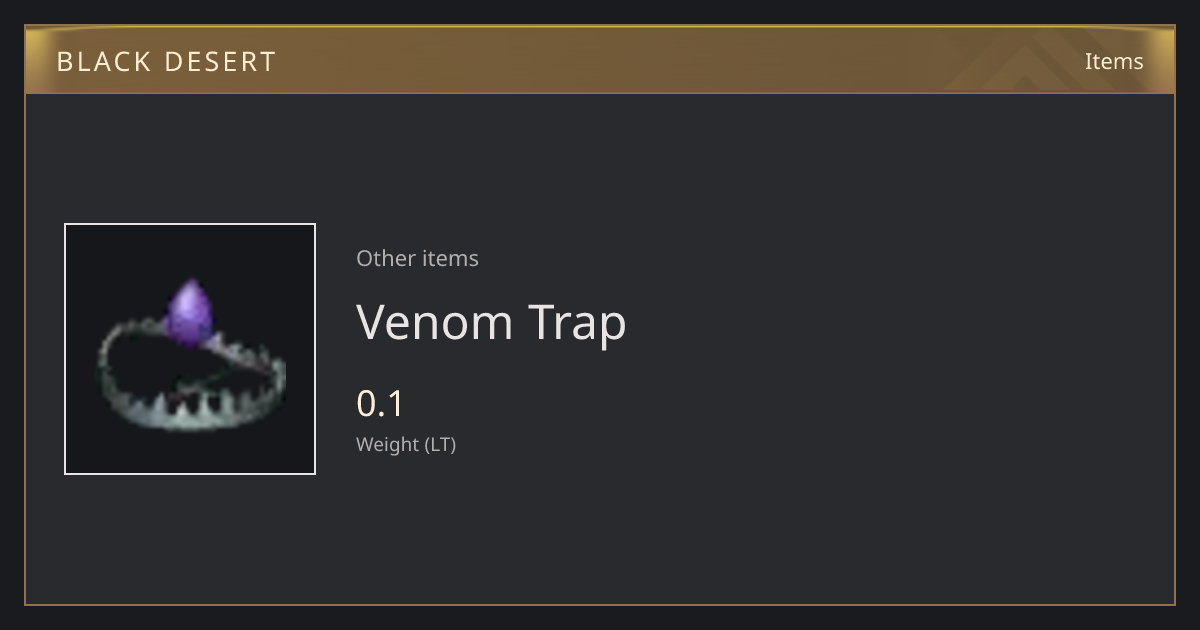1200x630 pixels.
Task: Select the 0.1 weight value
Action: pos(380,404)
